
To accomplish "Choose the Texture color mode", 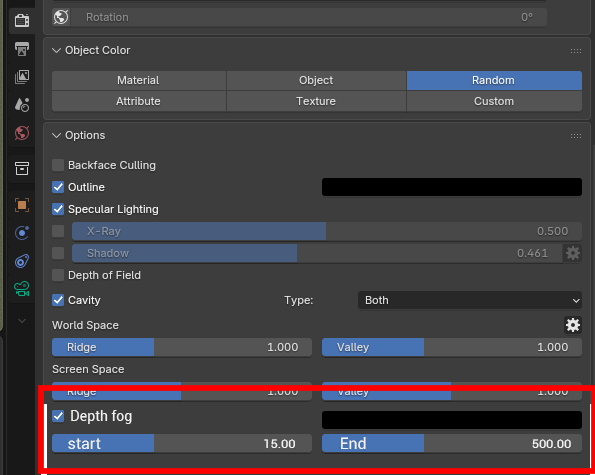I will [316, 101].
